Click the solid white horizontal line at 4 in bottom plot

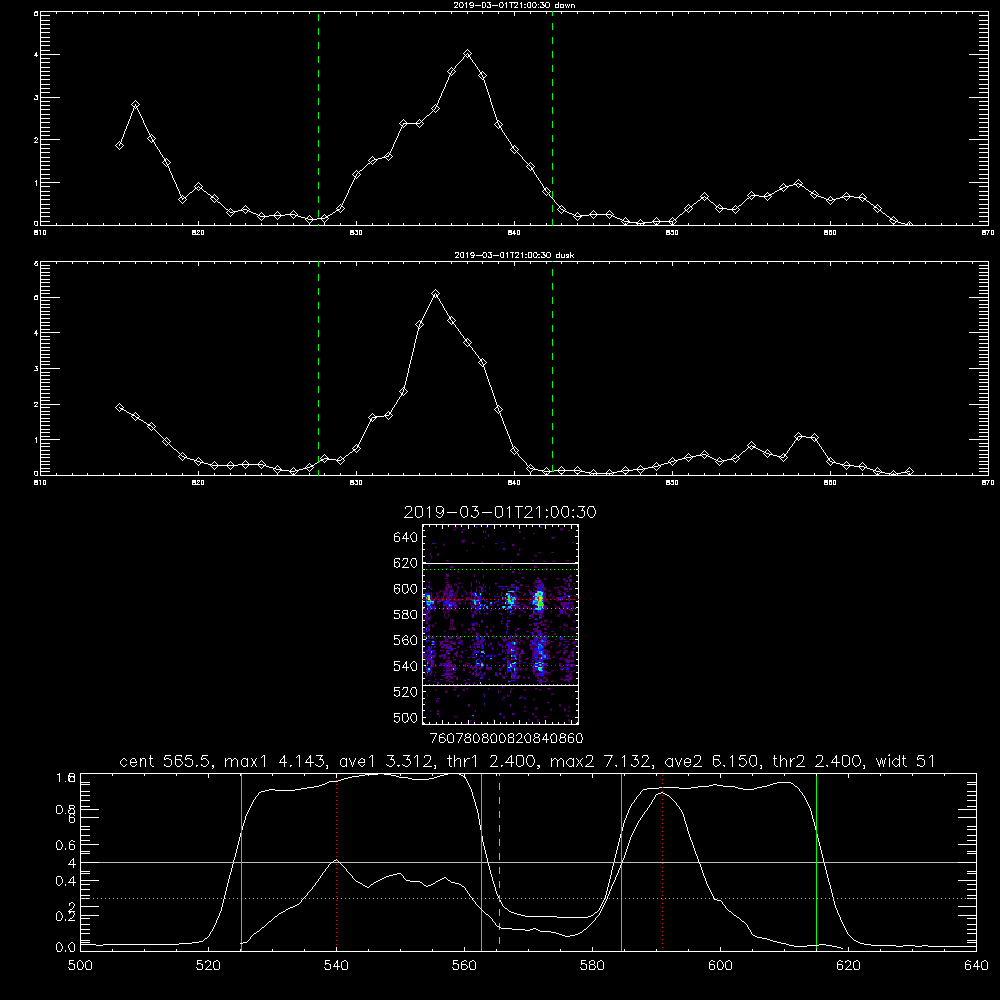[528, 862]
